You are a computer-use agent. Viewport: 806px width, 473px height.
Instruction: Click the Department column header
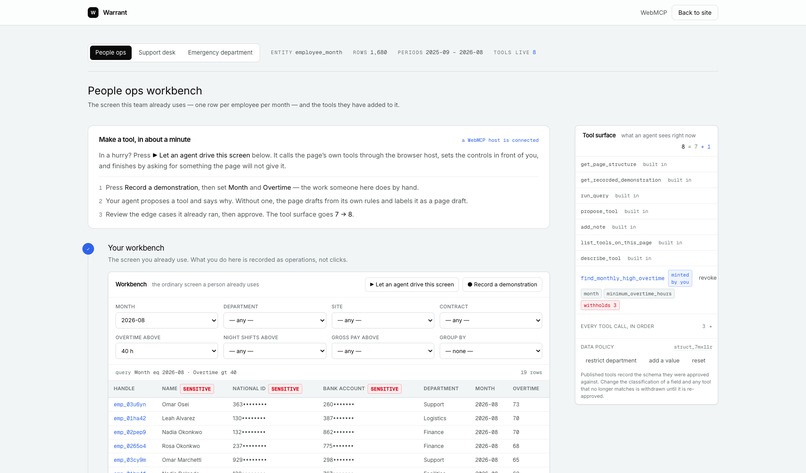tap(441, 389)
